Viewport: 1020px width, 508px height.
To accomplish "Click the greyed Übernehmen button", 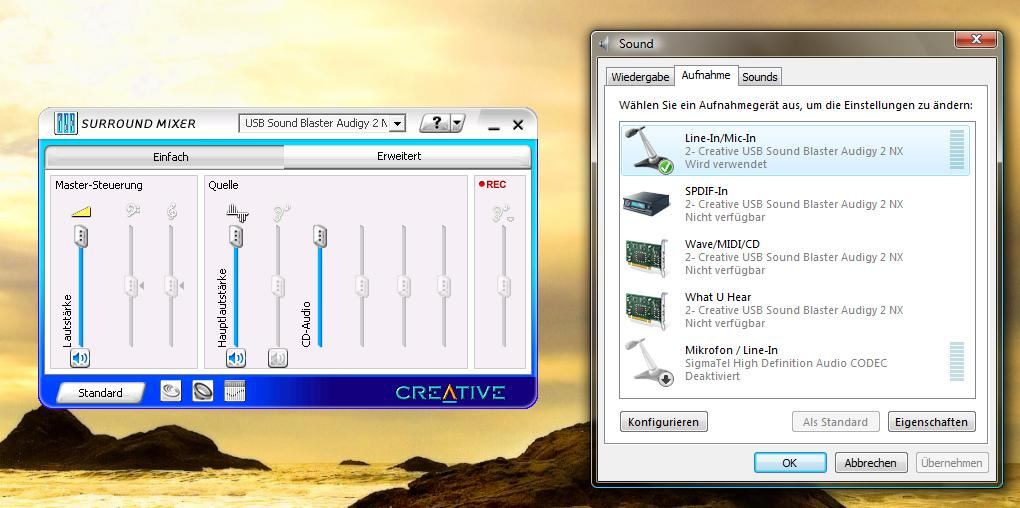I will (952, 463).
